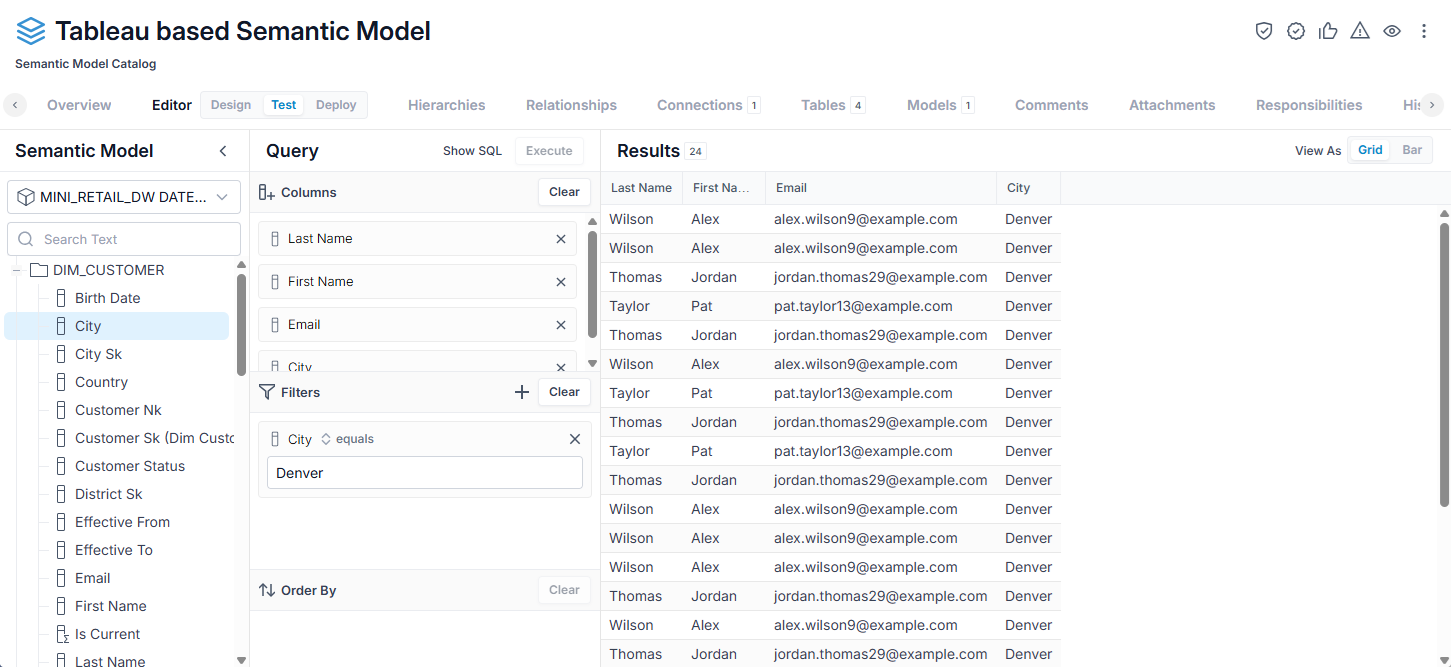Select City Sk field in tree
The height and width of the screenshot is (667, 1451).
coord(98,354)
